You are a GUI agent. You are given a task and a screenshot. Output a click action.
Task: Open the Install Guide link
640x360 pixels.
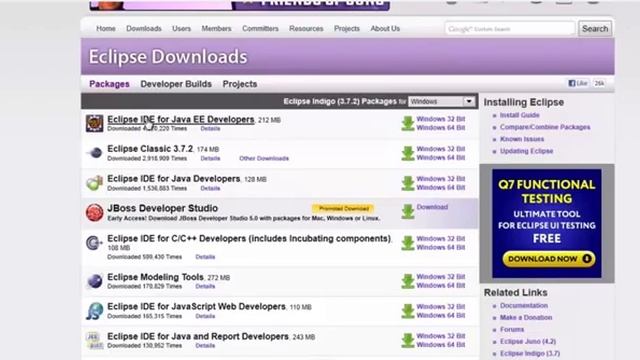click(520, 115)
